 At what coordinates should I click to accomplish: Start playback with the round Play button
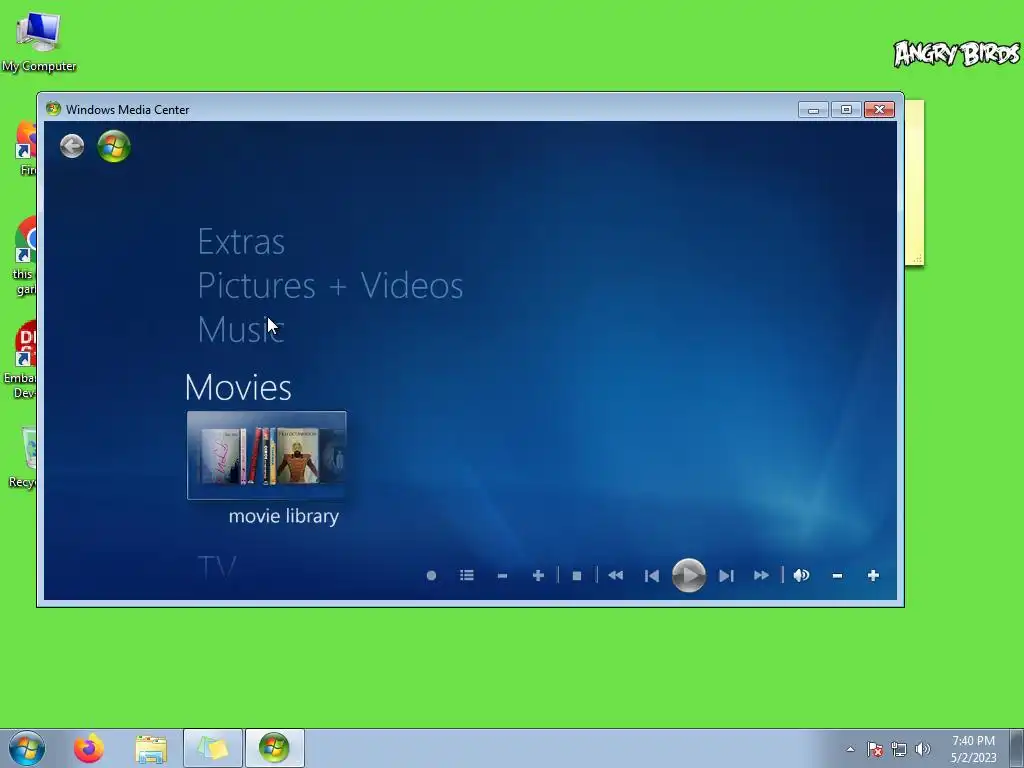689,575
